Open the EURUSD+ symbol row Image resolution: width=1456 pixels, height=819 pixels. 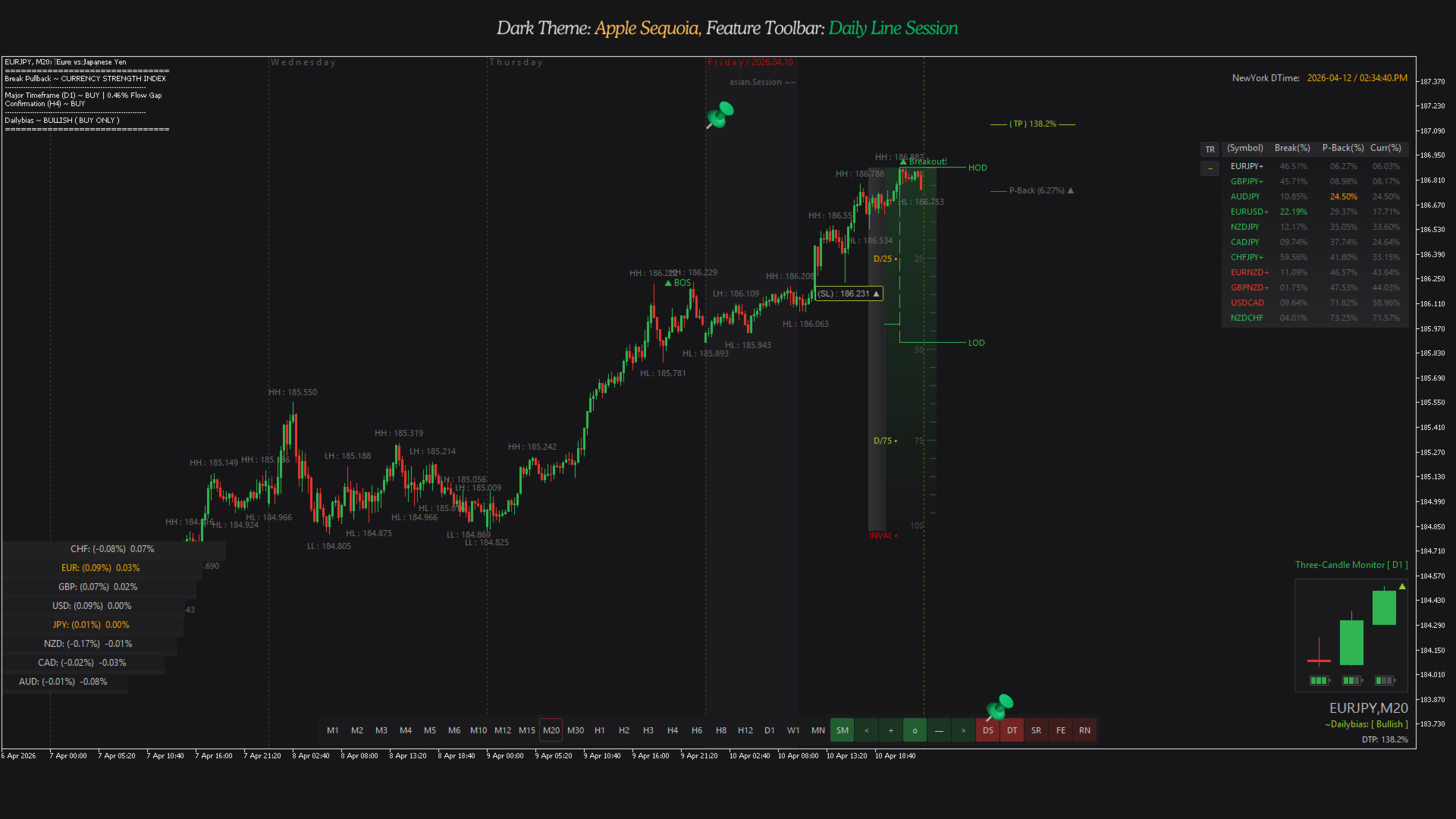[1248, 212]
